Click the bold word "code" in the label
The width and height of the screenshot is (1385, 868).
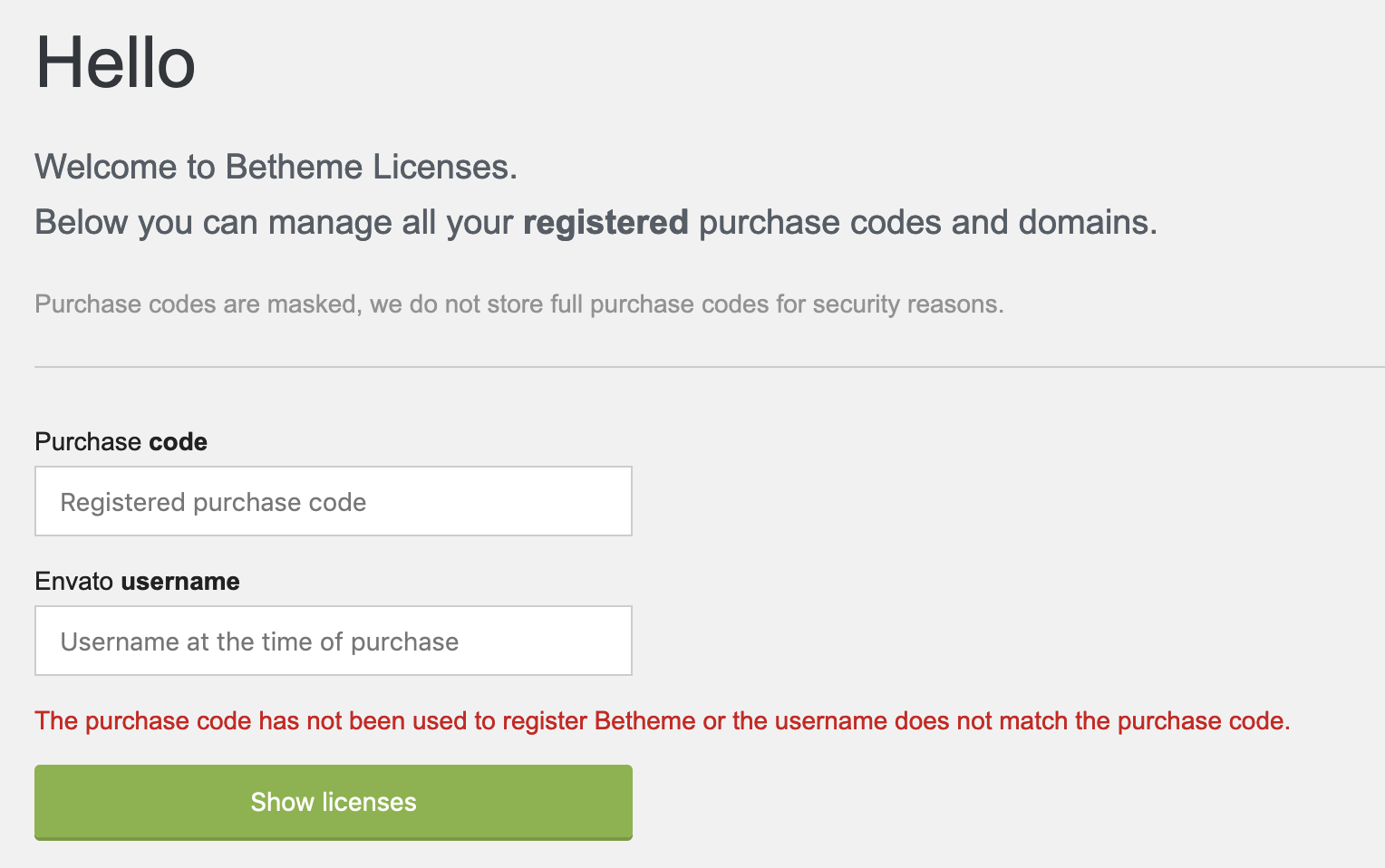pos(178,441)
